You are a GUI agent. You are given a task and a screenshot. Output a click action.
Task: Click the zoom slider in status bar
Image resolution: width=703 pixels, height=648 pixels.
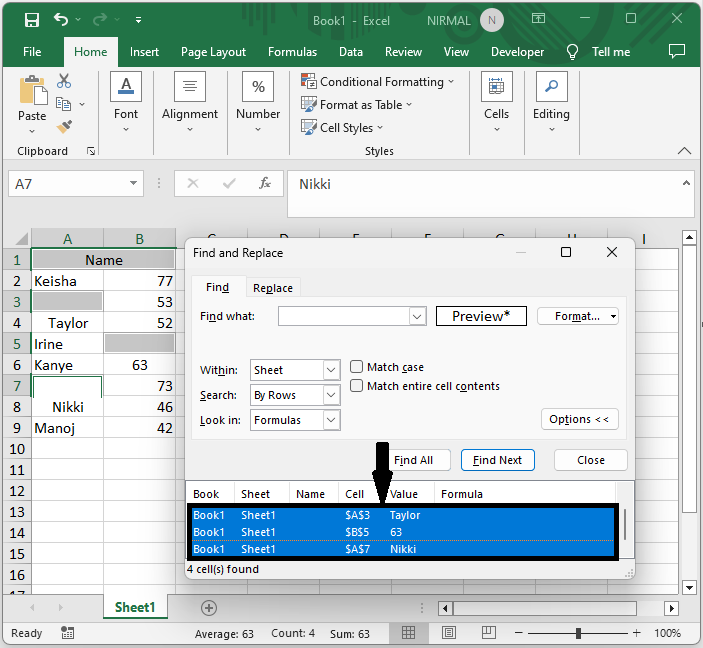coord(578,633)
